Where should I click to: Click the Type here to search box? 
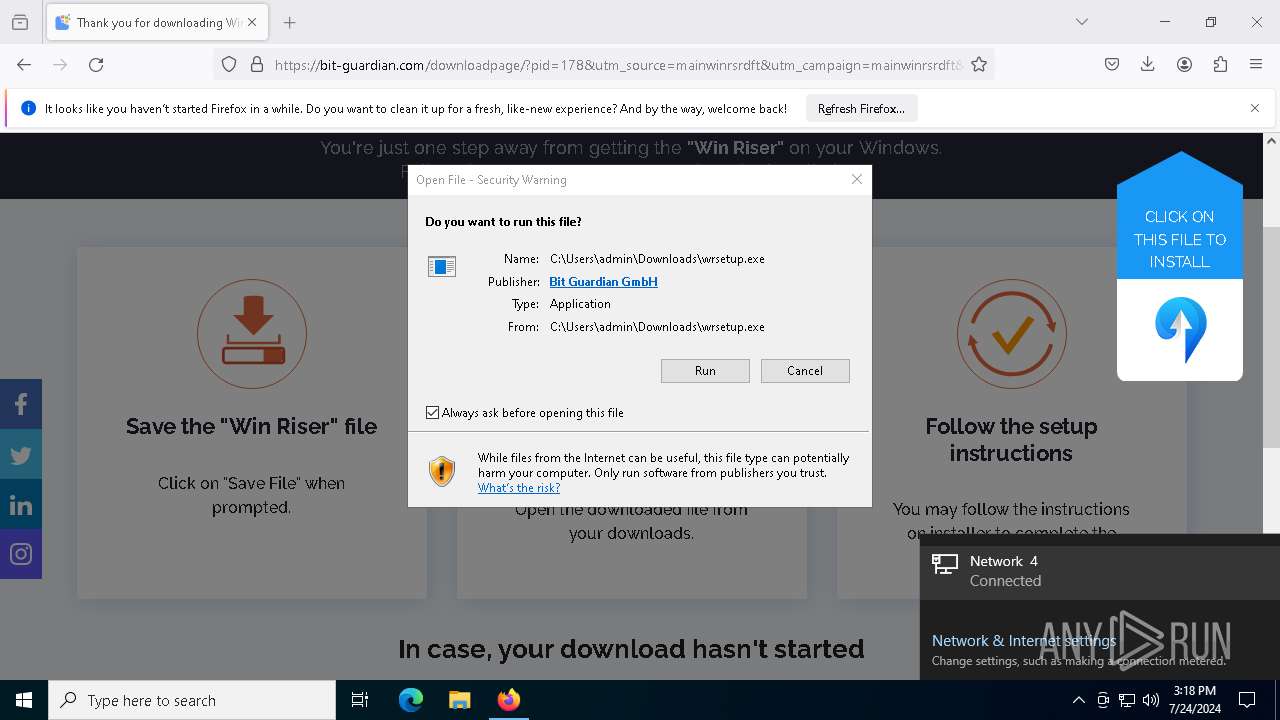pos(192,700)
